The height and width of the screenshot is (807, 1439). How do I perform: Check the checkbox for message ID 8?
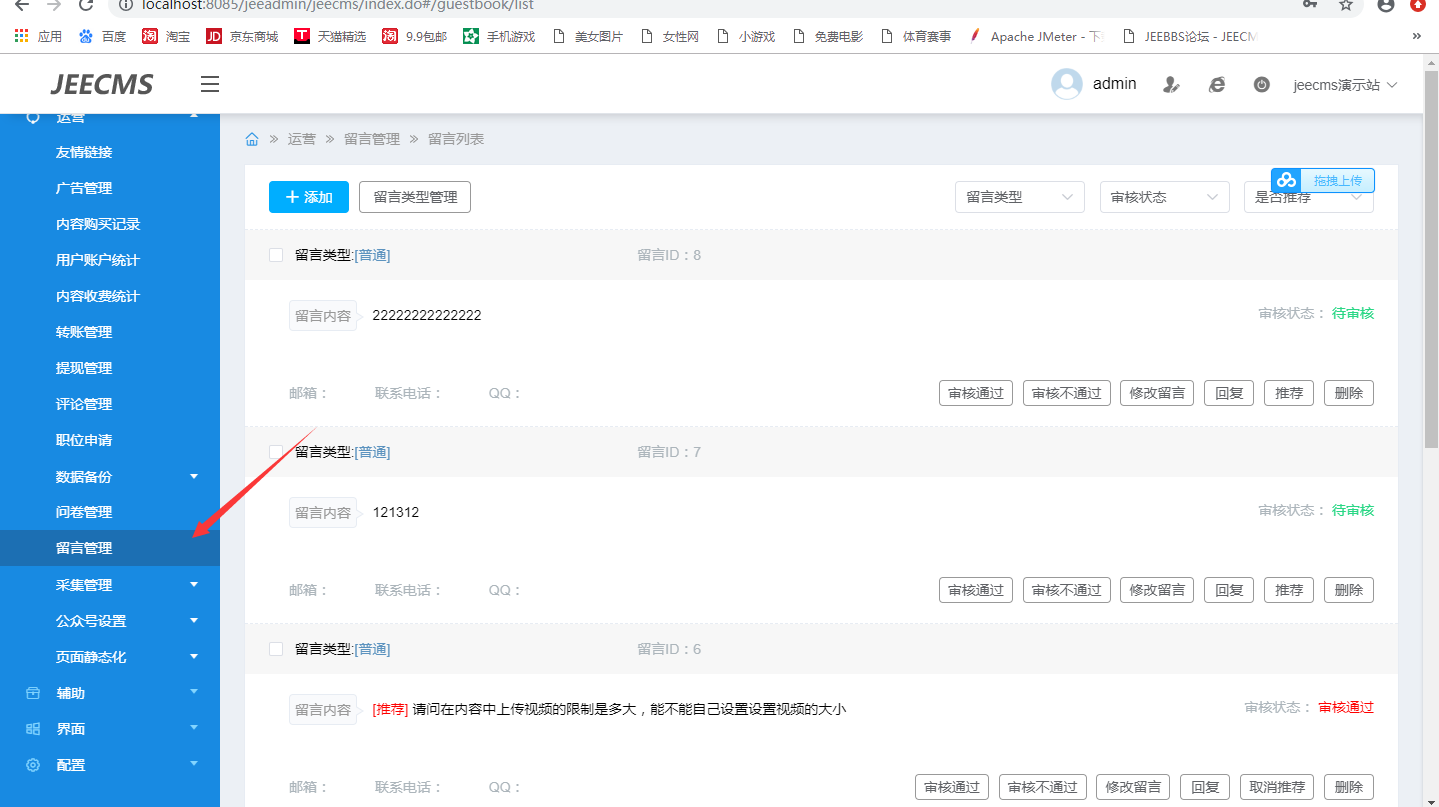[x=276, y=255]
